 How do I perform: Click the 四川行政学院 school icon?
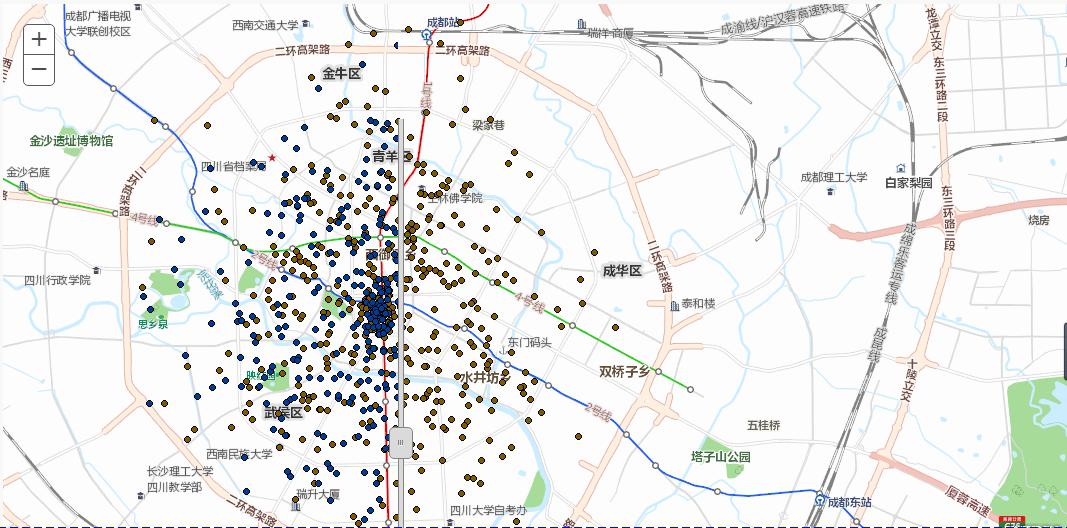click(97, 270)
